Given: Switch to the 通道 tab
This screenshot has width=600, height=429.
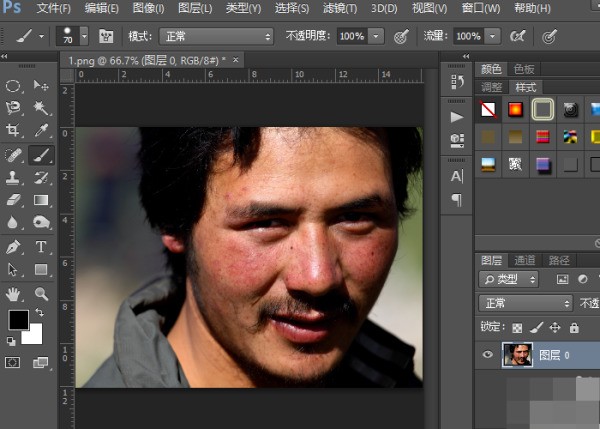Looking at the screenshot, I should tap(525, 258).
